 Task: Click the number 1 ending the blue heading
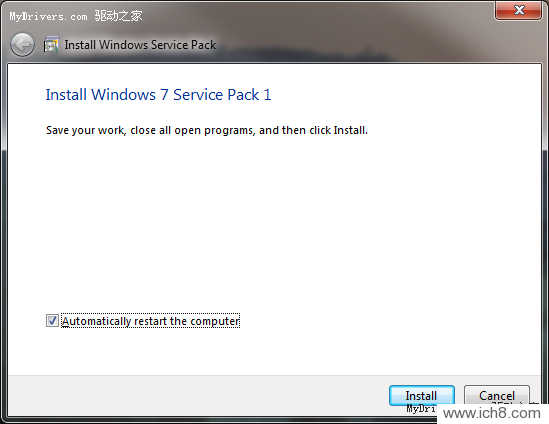[x=267, y=95]
